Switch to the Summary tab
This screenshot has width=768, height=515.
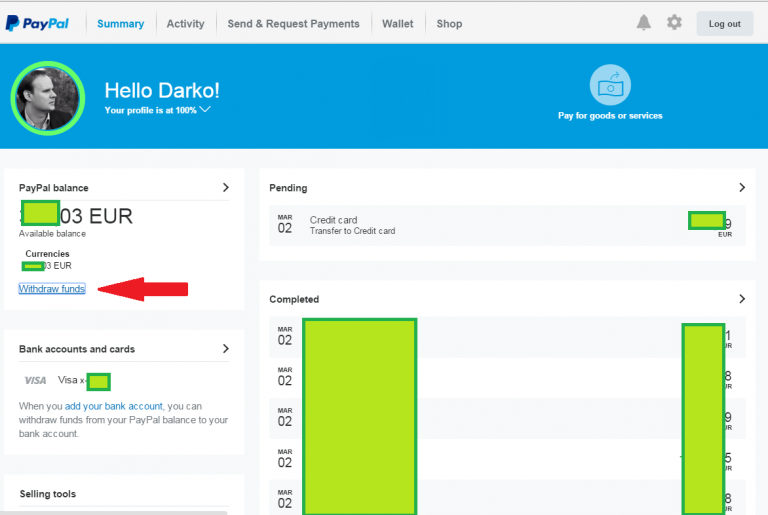120,24
